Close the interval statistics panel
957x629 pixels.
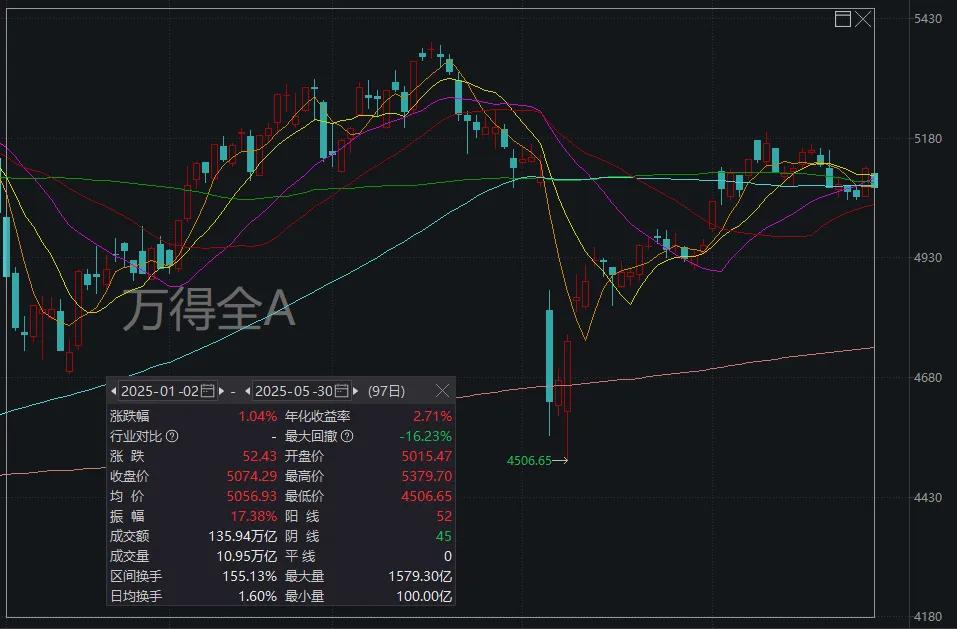click(x=442, y=391)
